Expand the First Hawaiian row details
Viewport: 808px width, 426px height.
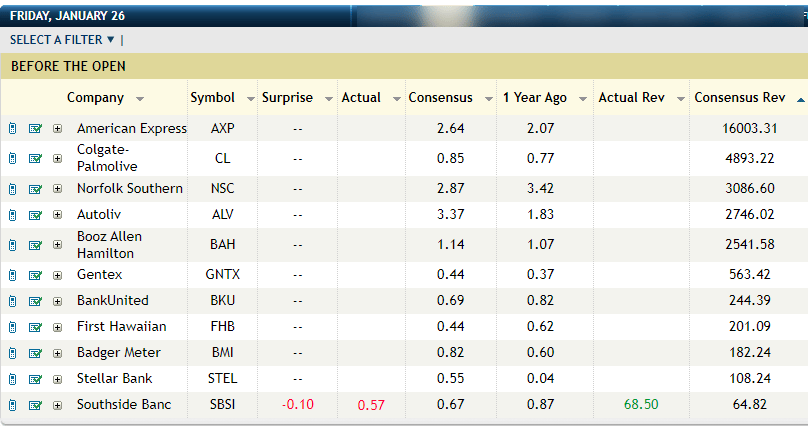(57, 327)
